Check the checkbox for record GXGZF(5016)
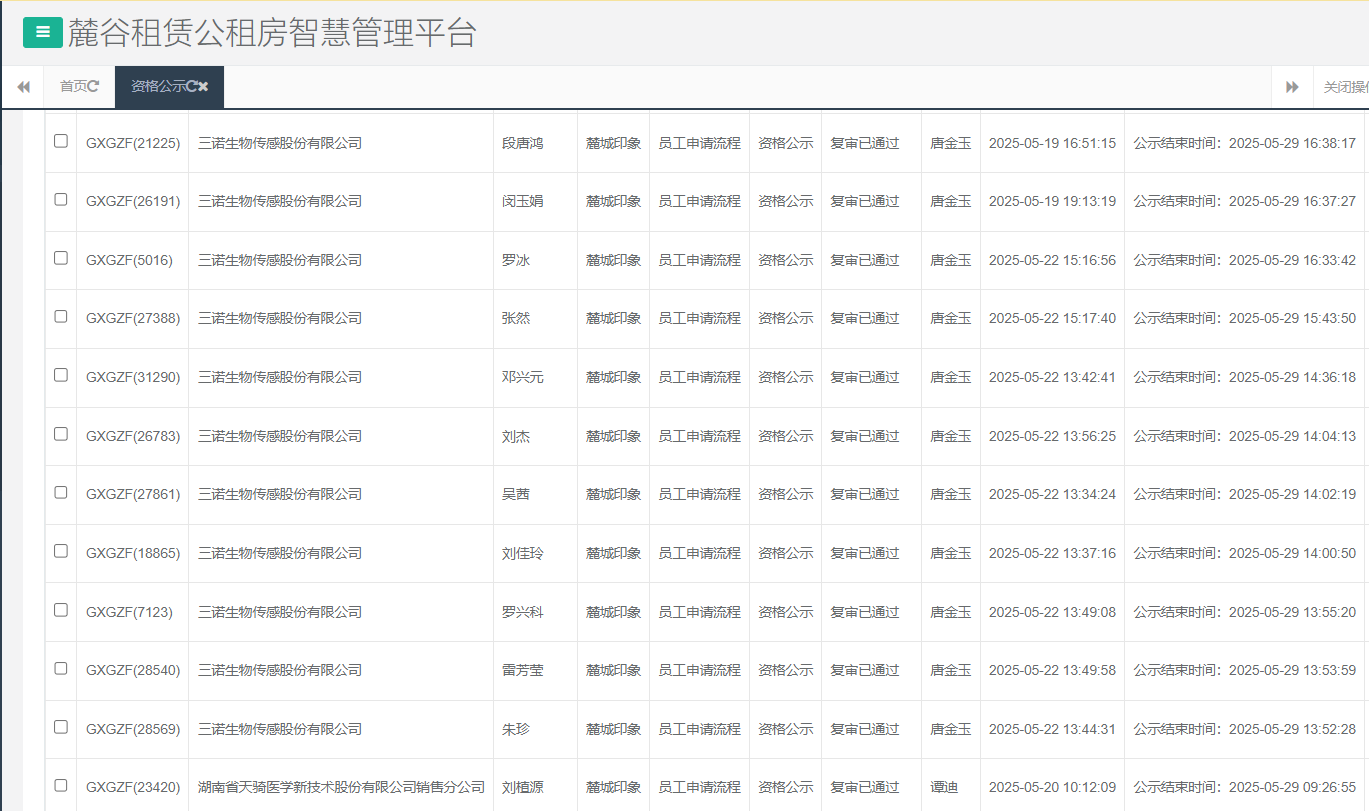 [60, 259]
